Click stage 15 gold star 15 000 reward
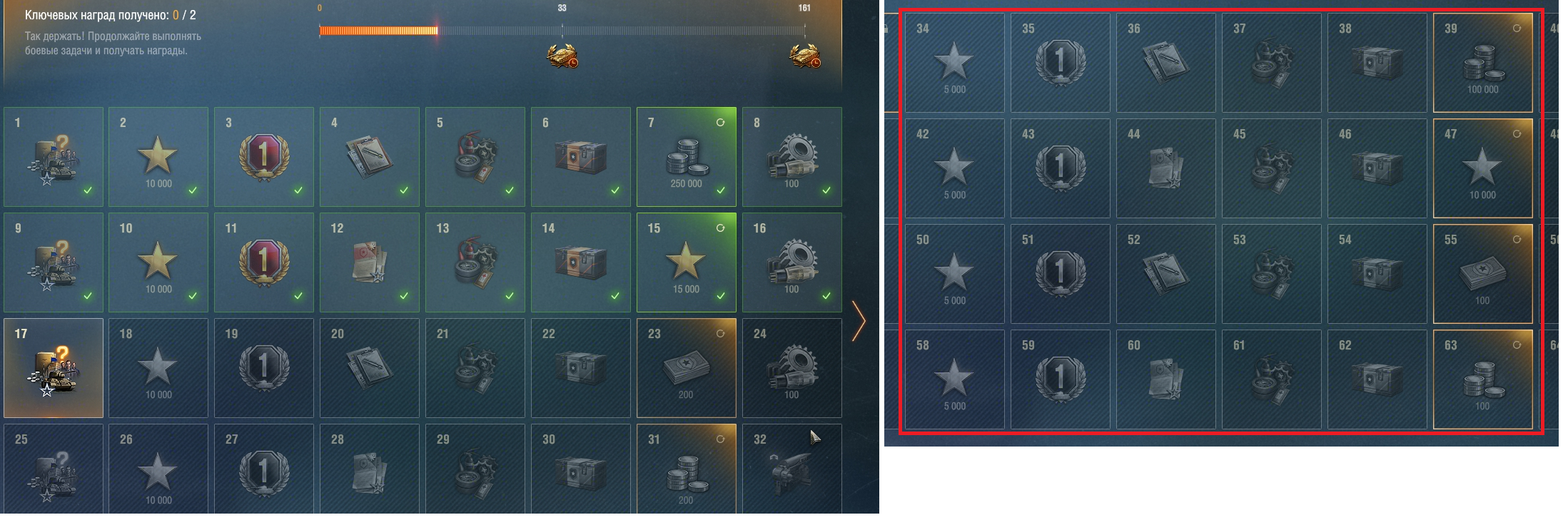The image size is (1568, 520). point(687,262)
